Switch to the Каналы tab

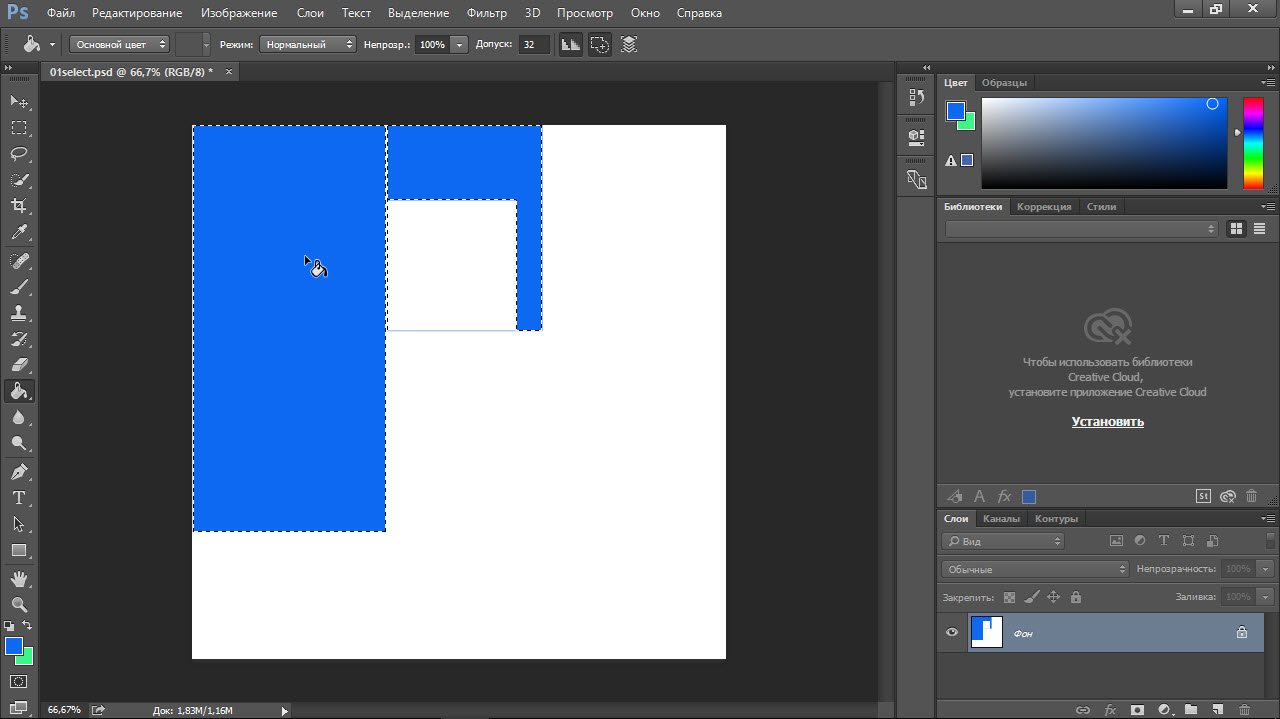pos(1001,519)
